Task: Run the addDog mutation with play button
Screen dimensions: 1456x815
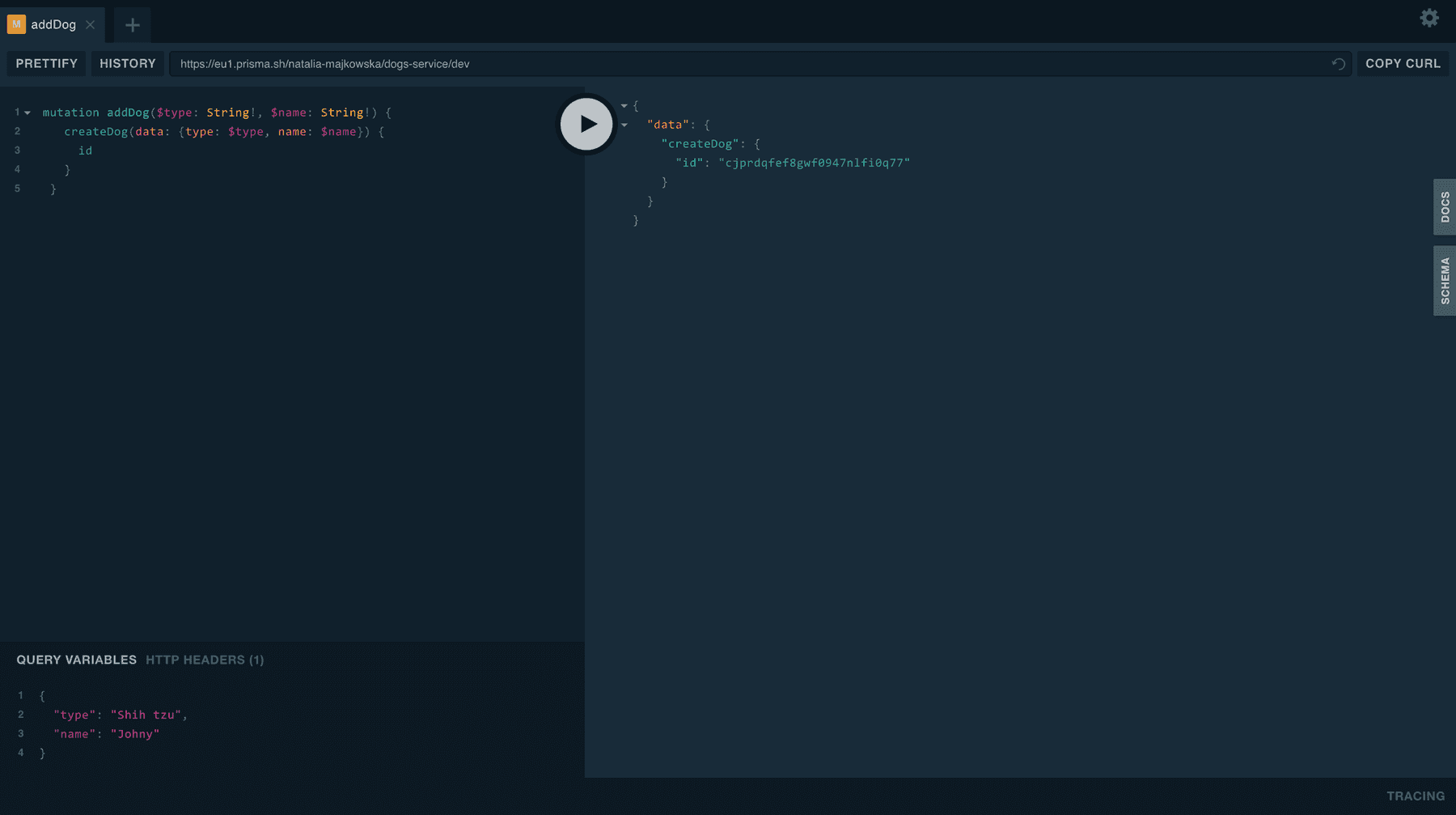Action: [x=586, y=124]
